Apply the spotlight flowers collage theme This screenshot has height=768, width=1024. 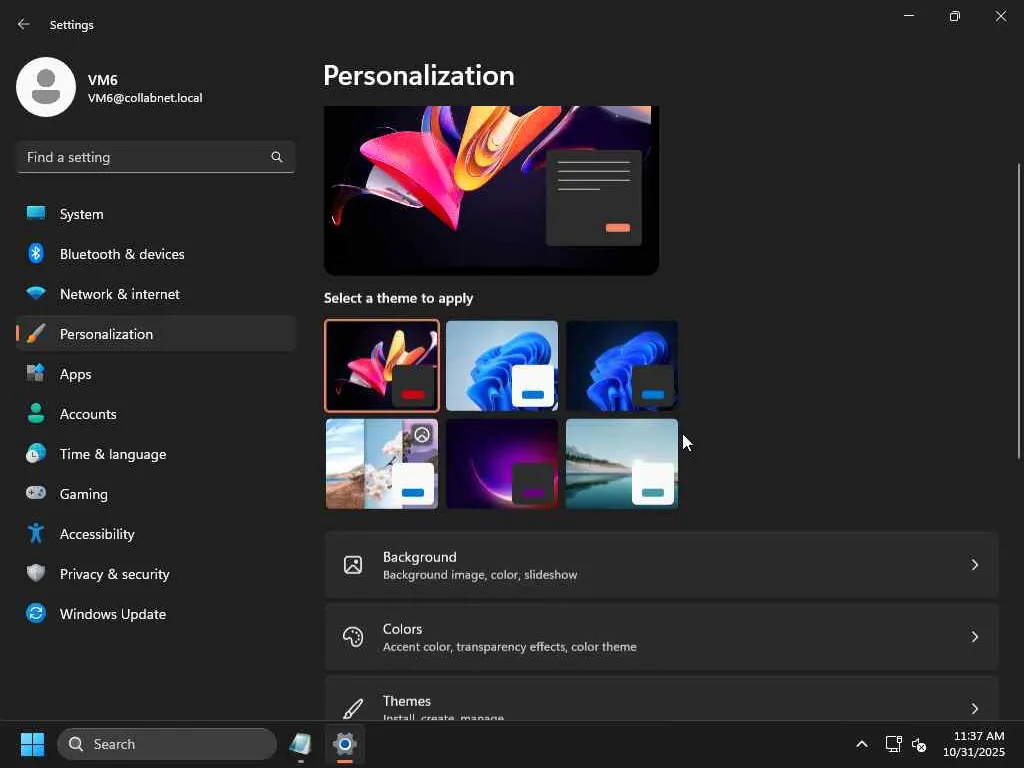(382, 464)
